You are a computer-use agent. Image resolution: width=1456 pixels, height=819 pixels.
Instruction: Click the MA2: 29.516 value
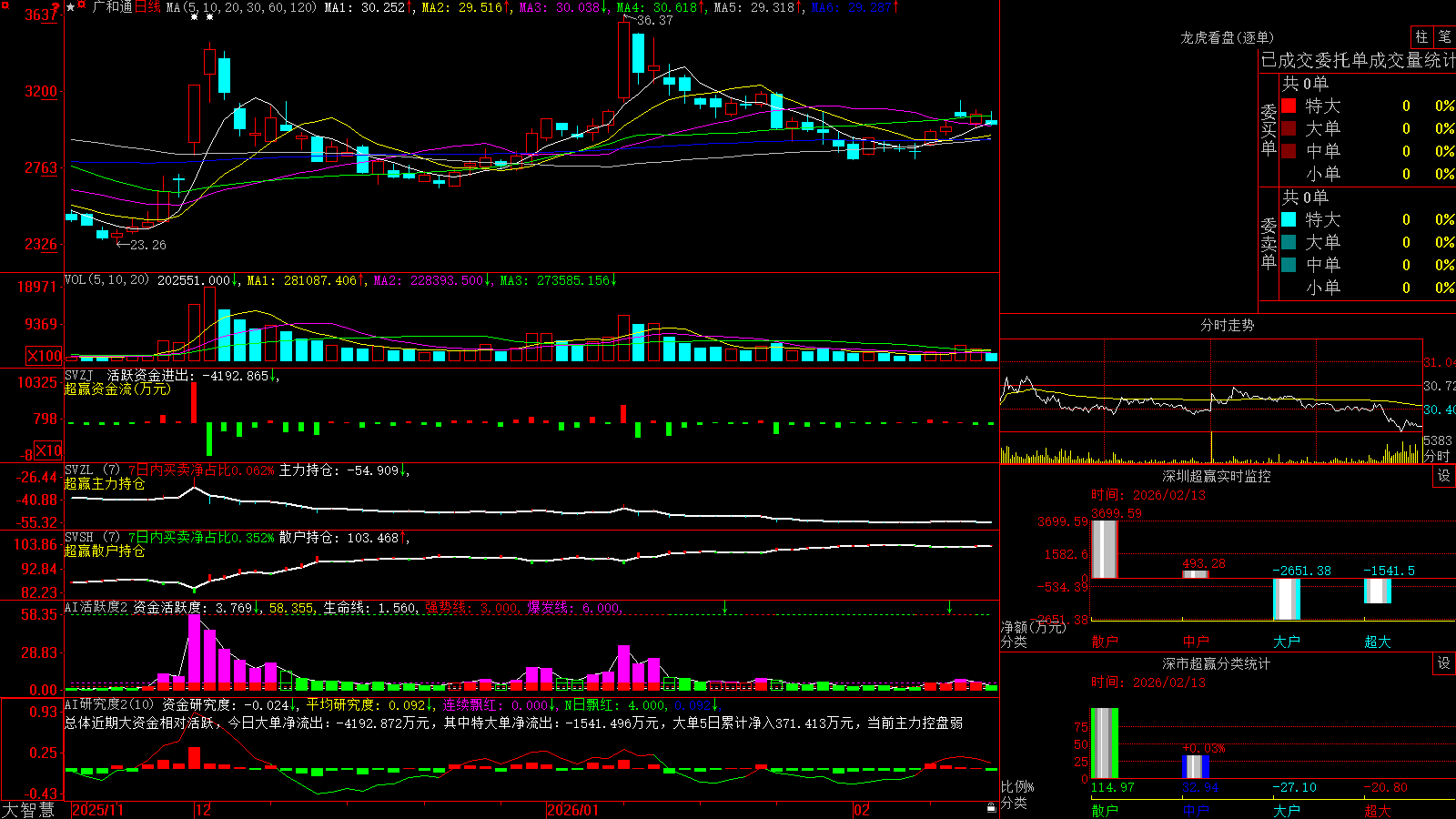(x=466, y=7)
